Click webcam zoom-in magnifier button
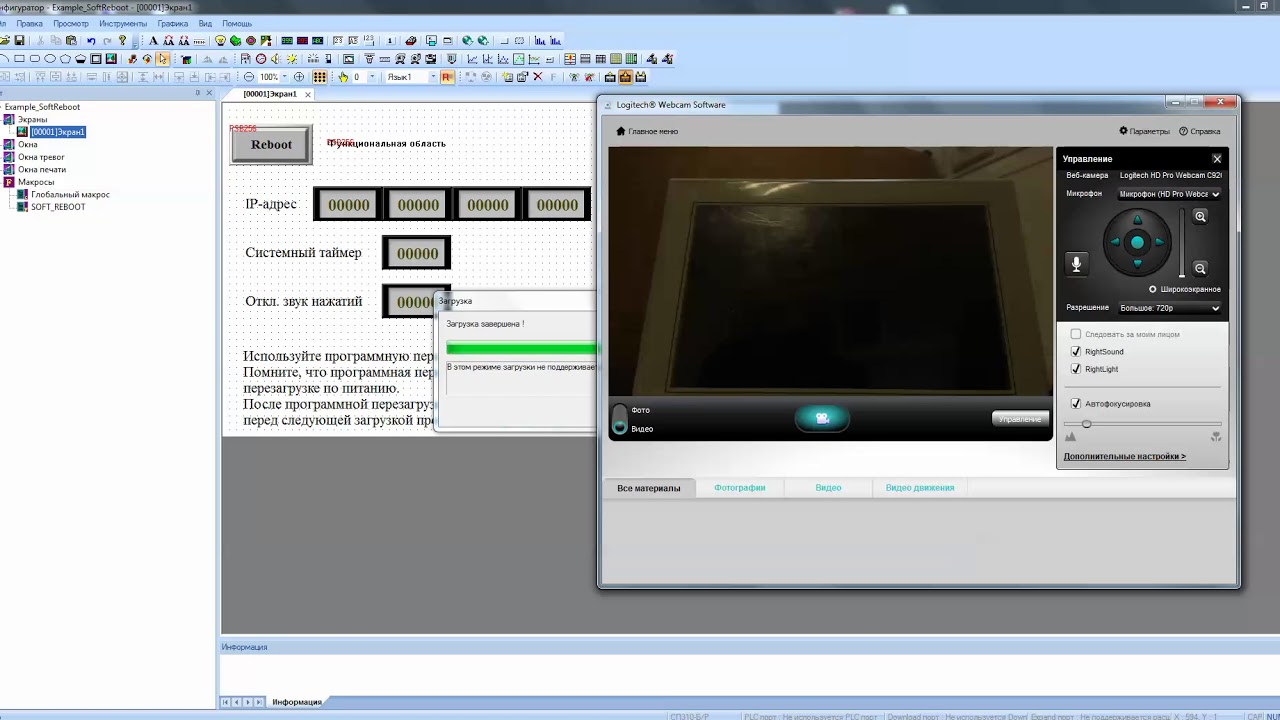This screenshot has width=1280, height=720. (1200, 217)
